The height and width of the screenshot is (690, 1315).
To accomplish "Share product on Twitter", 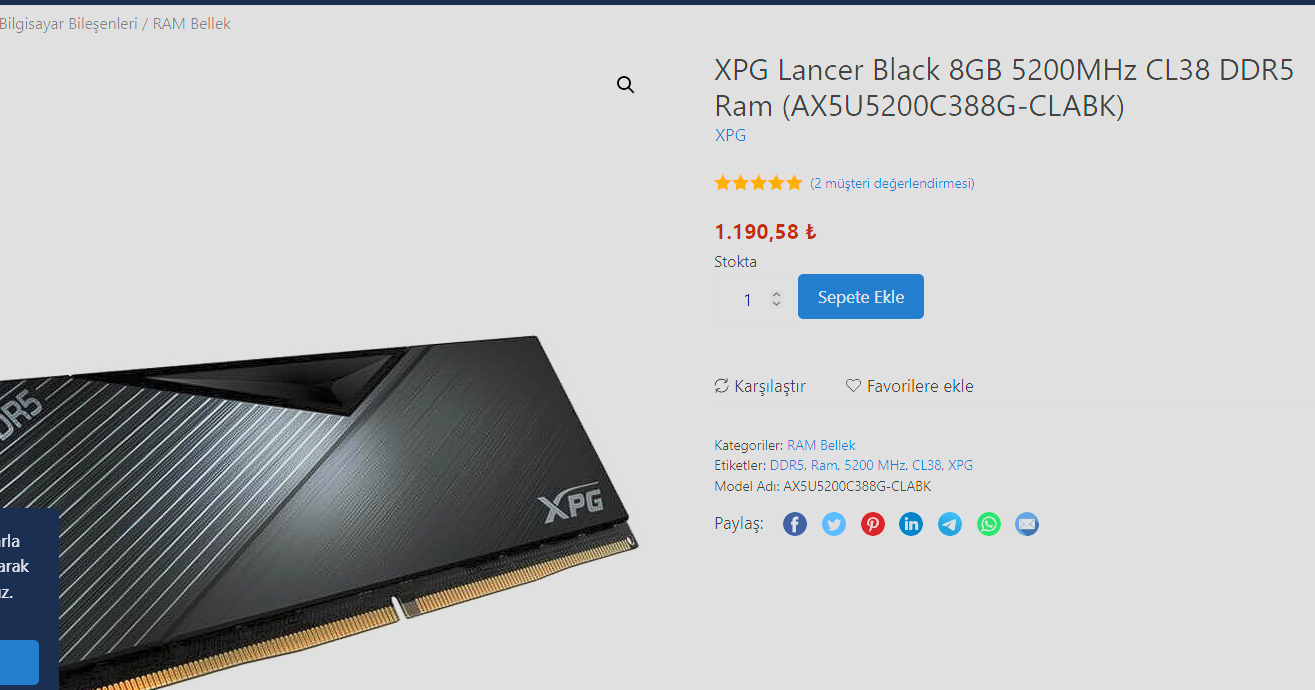I will point(834,524).
